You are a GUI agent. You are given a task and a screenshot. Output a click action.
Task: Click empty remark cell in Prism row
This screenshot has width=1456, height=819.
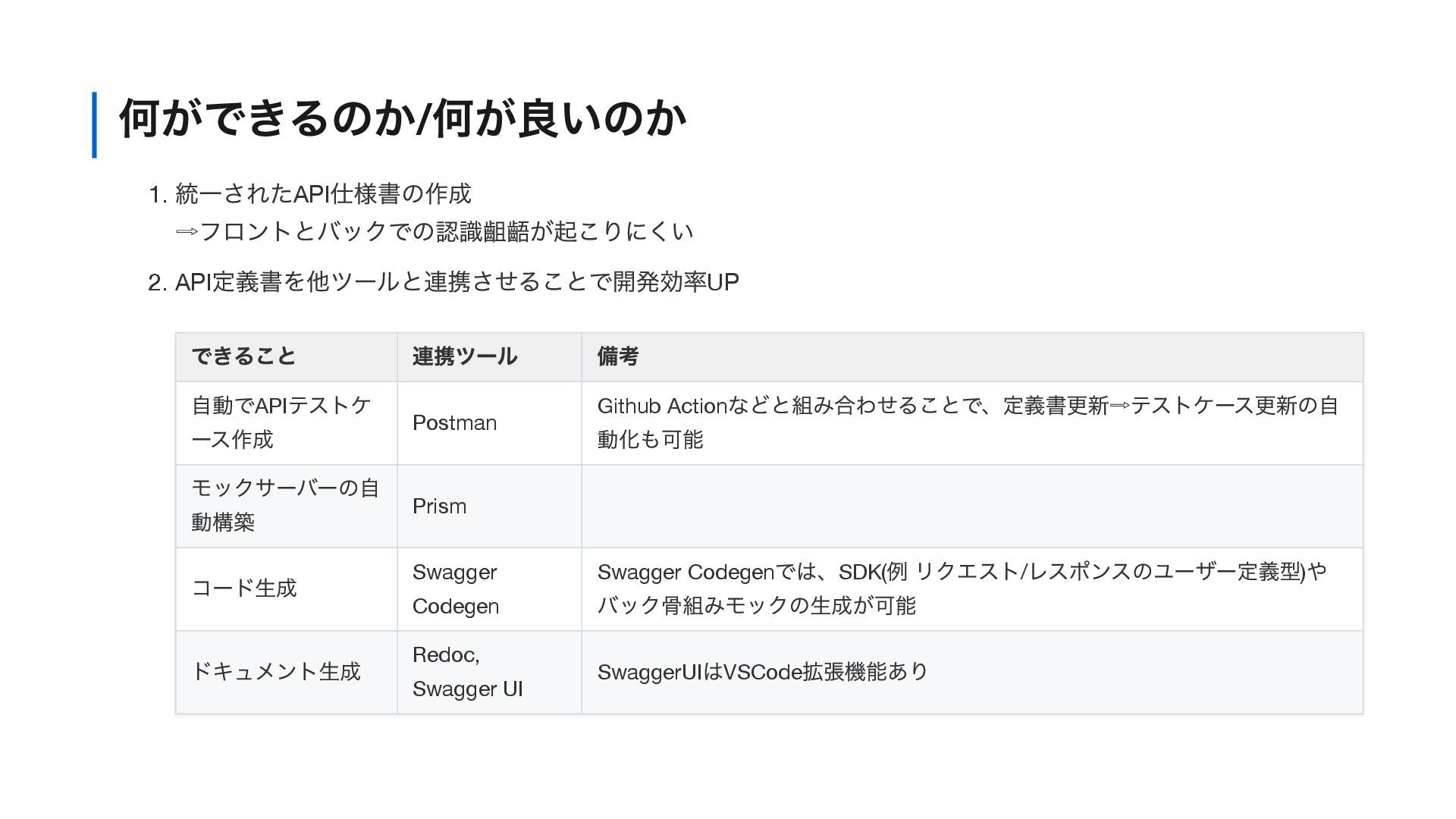tap(971, 507)
